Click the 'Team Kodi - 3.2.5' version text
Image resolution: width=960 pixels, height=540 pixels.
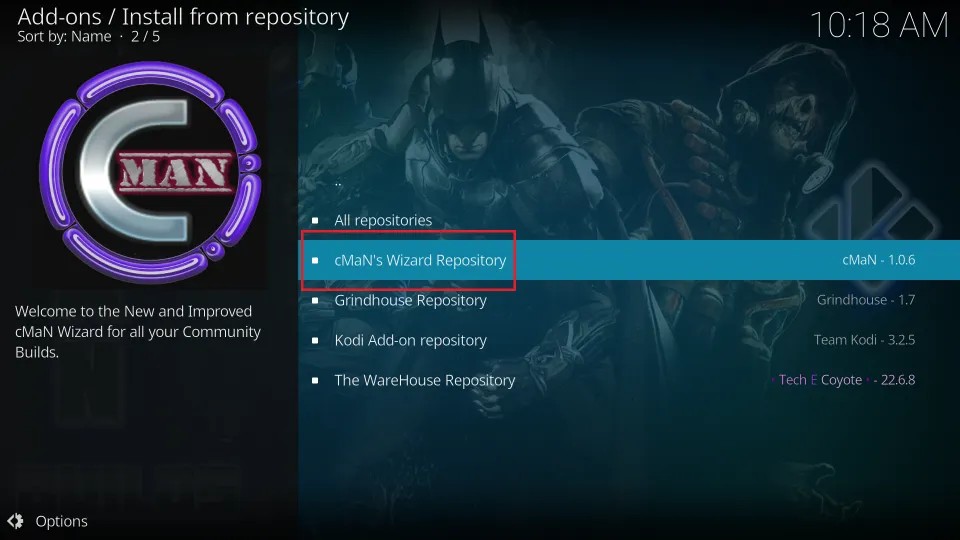[x=864, y=339]
